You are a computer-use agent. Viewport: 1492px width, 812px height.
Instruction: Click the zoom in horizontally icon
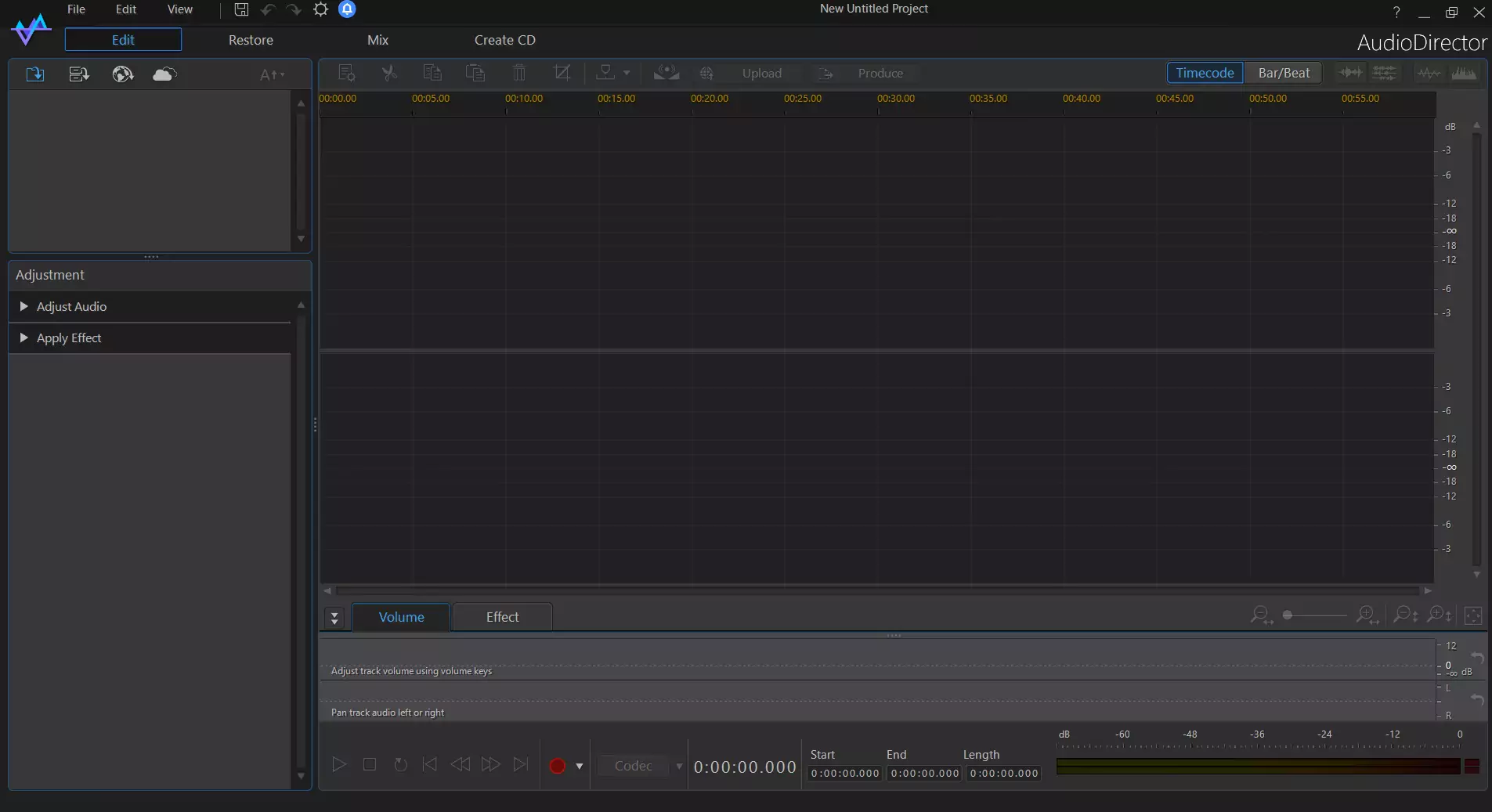tap(1367, 615)
